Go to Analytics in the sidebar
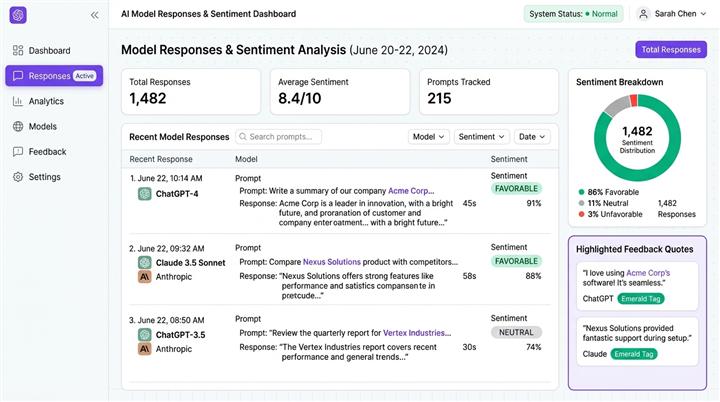 click(x=54, y=101)
